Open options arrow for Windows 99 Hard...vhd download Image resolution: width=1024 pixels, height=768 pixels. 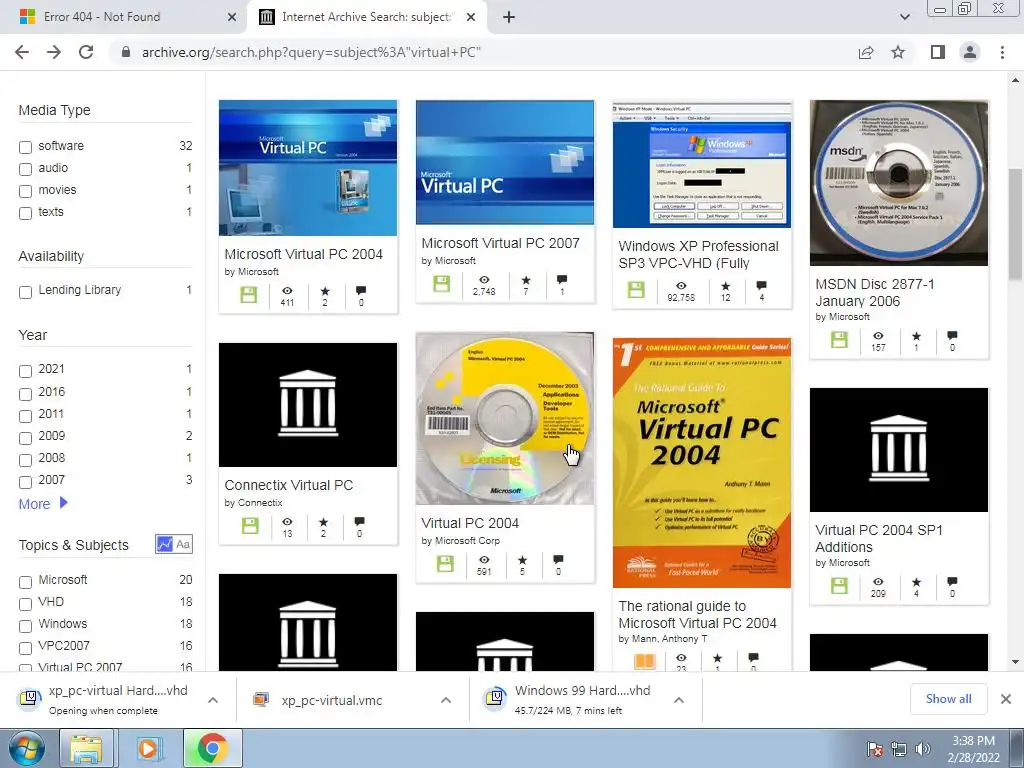point(679,700)
